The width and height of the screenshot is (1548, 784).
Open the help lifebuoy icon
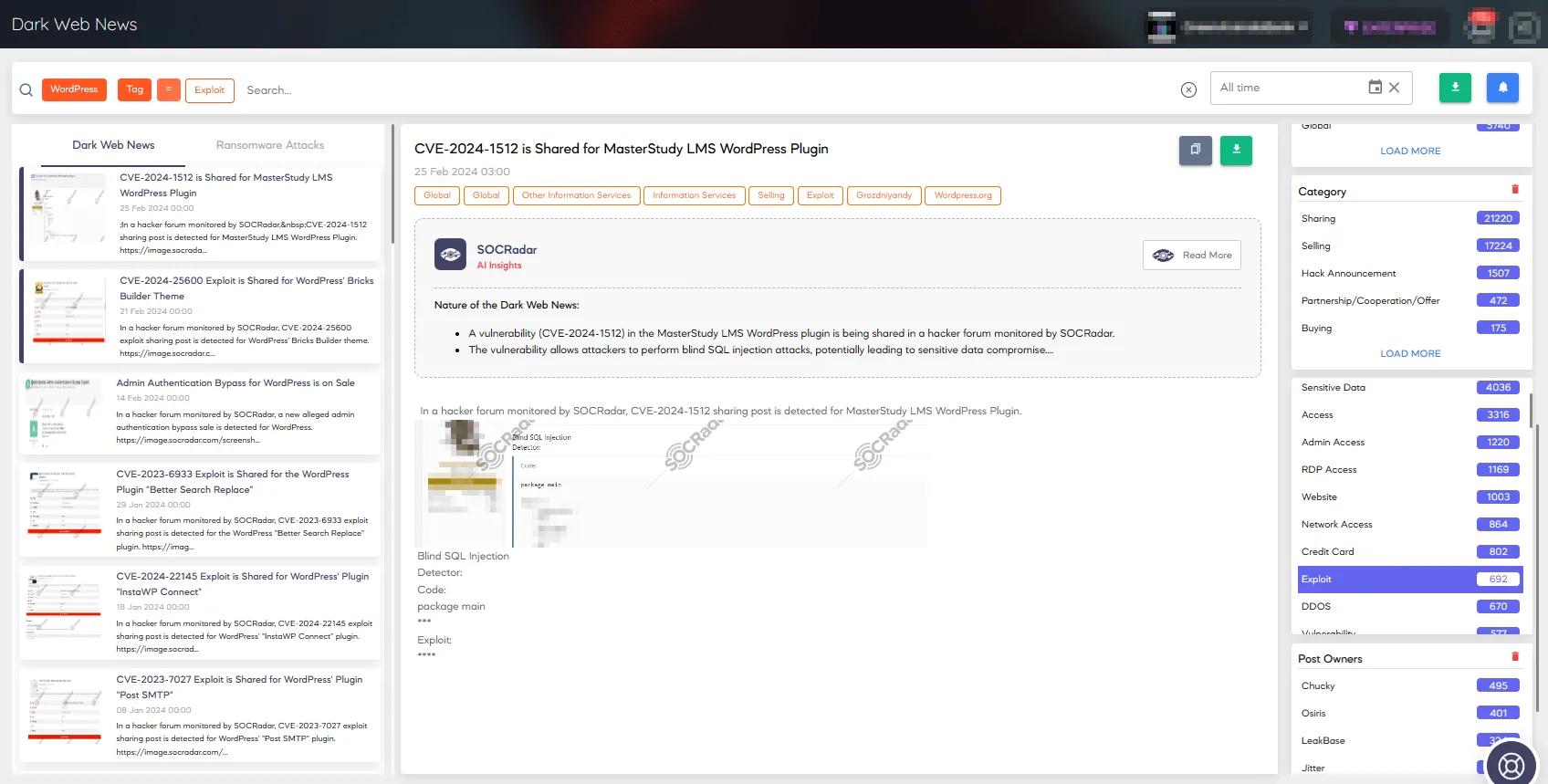pos(1511,765)
